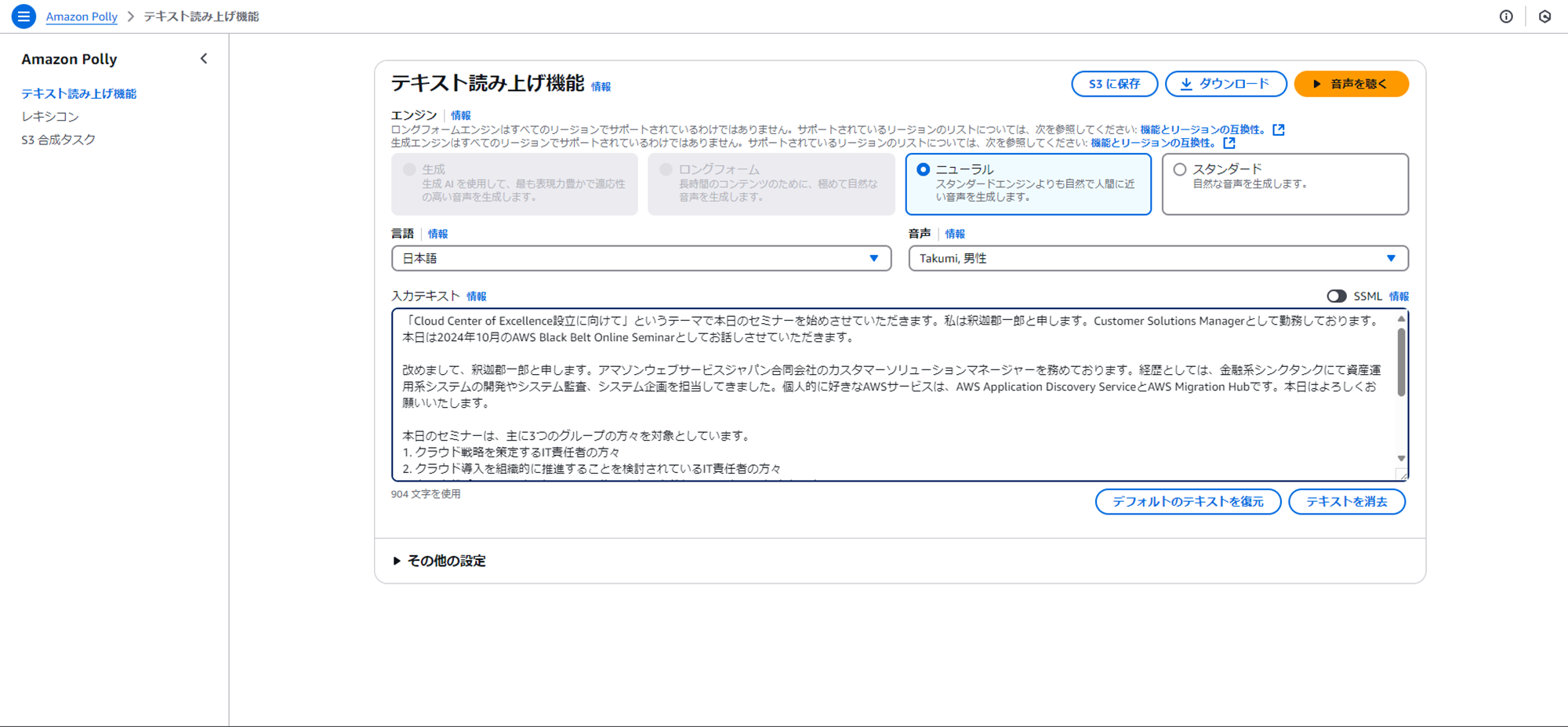Open レキシコン in sidebar
Screen dimensions: 1568x727
tap(50, 116)
